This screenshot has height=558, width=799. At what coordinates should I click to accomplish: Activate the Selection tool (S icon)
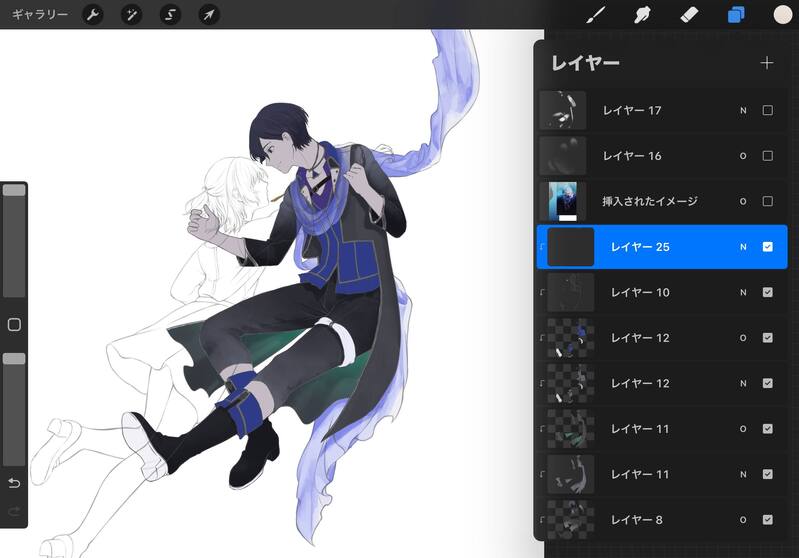pyautogui.click(x=170, y=15)
